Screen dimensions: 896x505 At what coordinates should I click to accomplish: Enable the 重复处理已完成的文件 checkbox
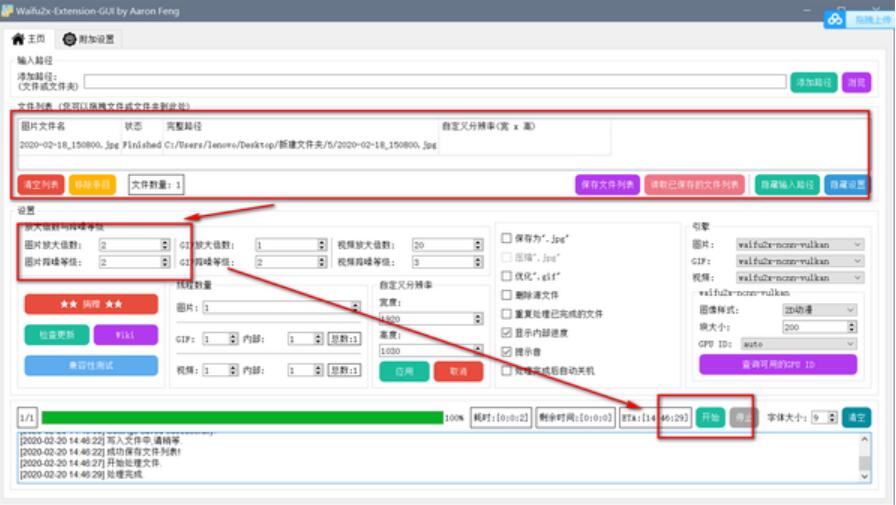click(506, 314)
